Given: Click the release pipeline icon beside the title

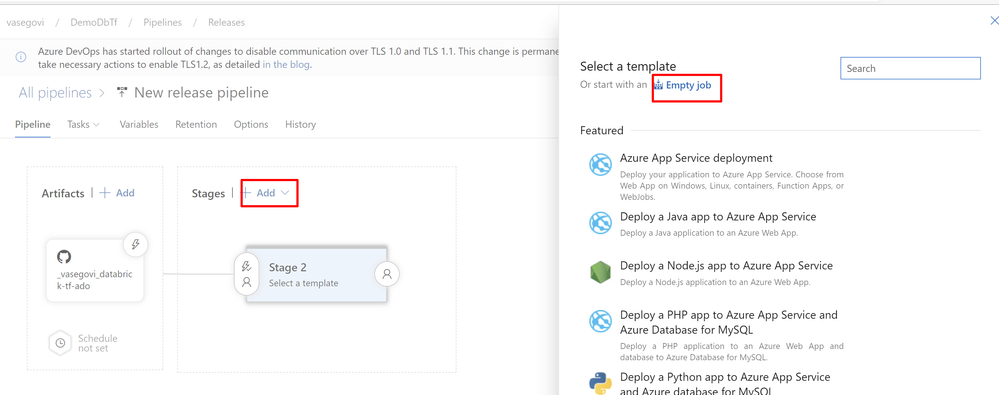Looking at the screenshot, I should (122, 93).
